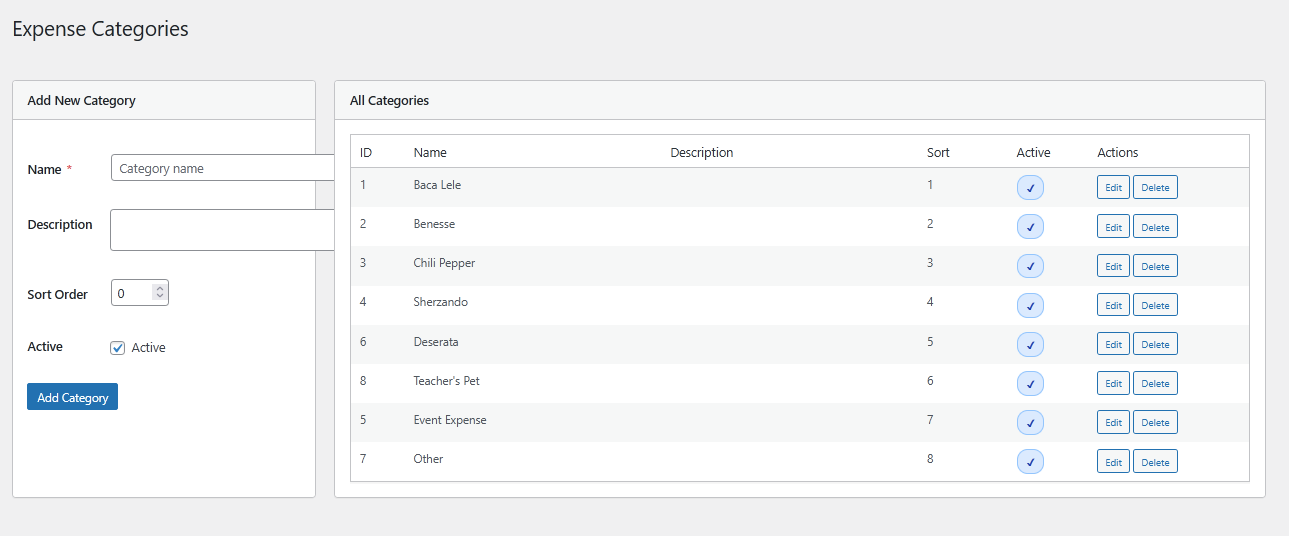This screenshot has height=536, width=1289.
Task: Toggle the Active status for Chili Pepper
Action: [x=1029, y=266]
